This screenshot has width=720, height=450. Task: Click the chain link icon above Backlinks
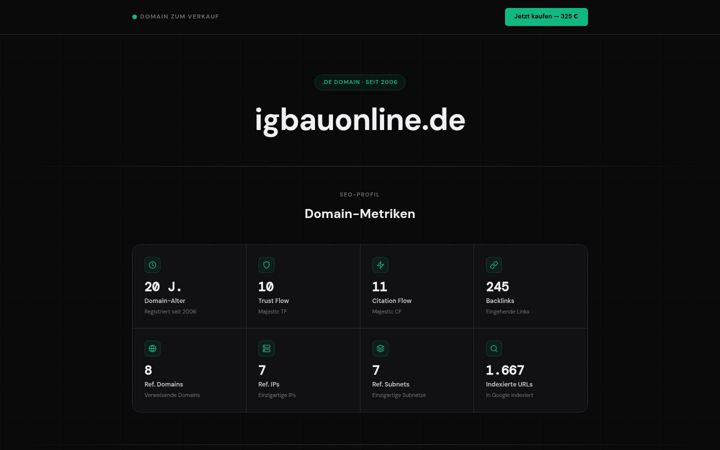pos(494,265)
